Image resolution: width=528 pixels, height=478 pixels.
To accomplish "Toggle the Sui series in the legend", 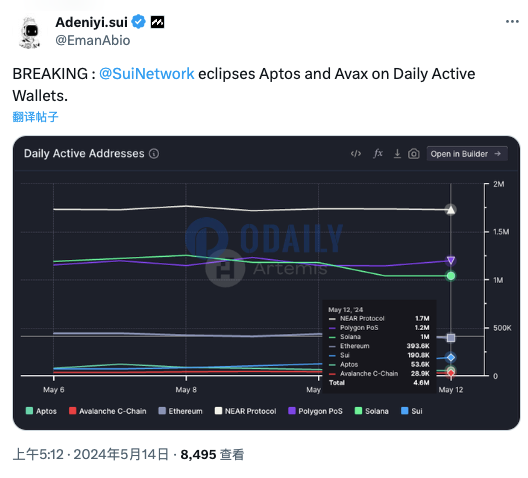I will [x=411, y=411].
